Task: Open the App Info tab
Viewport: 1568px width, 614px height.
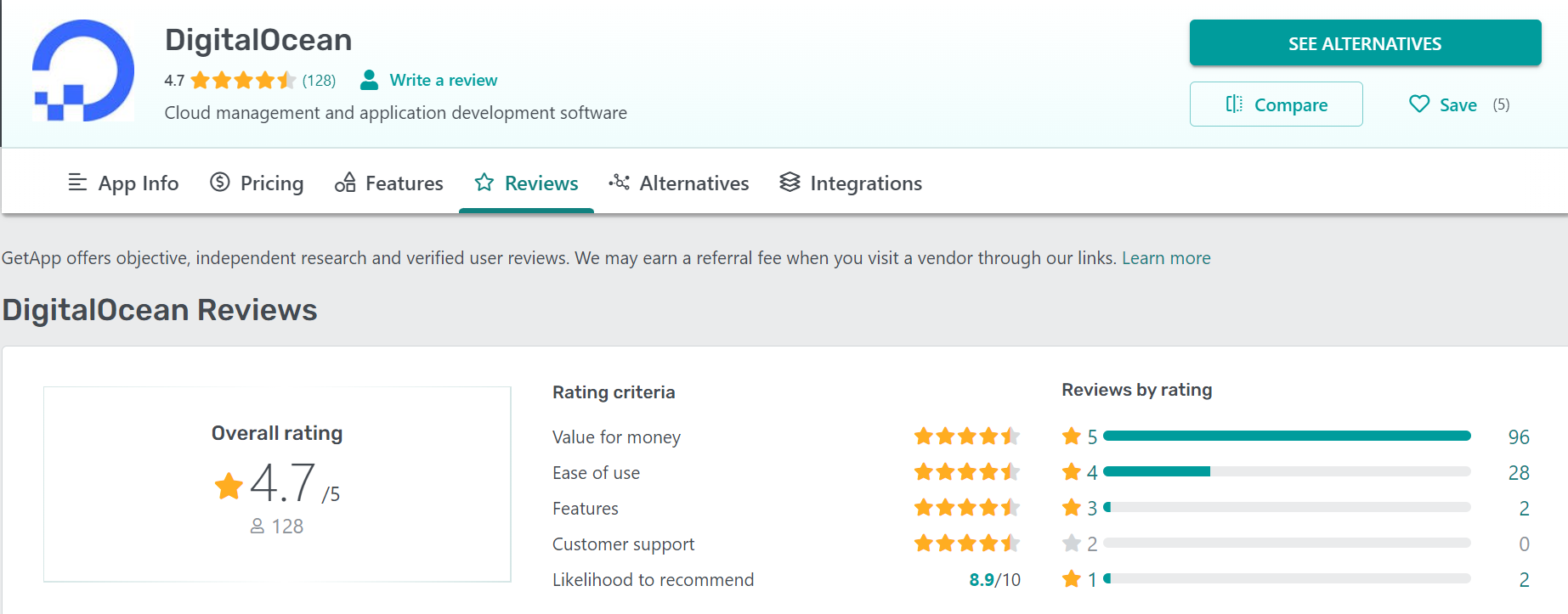Action: 123,183
